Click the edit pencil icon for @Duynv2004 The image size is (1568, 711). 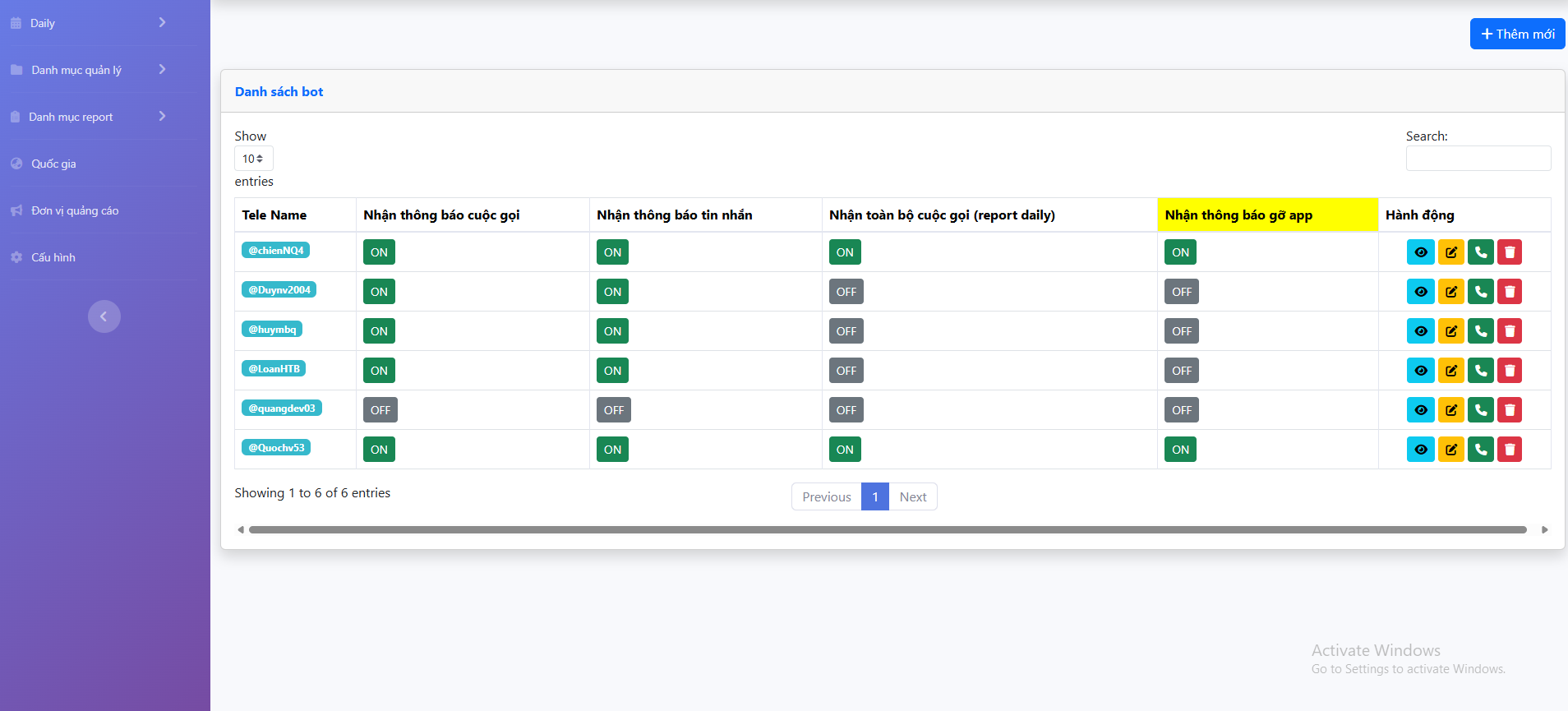1450,292
